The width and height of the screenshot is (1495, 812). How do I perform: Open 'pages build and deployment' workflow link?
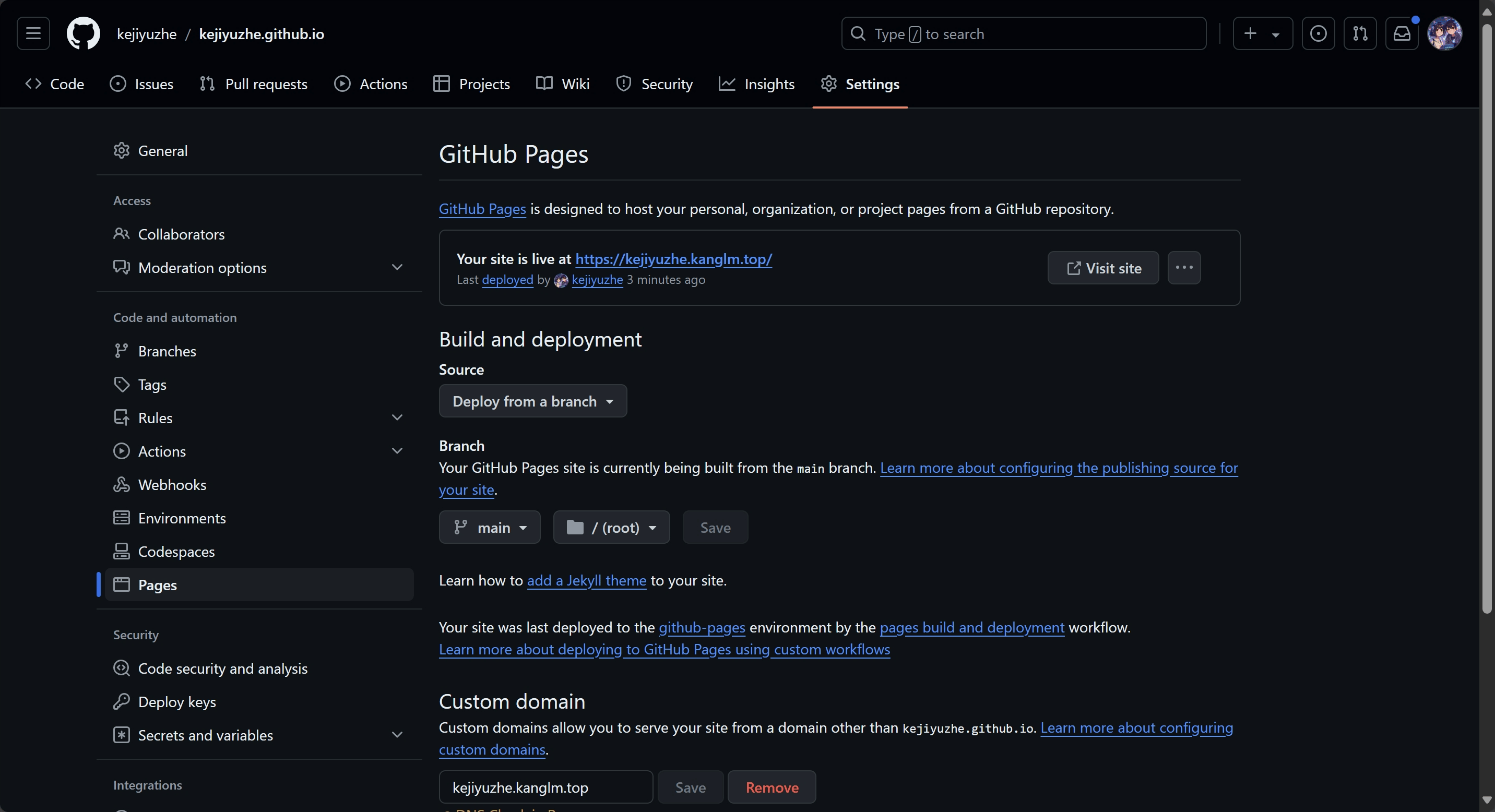tap(972, 628)
